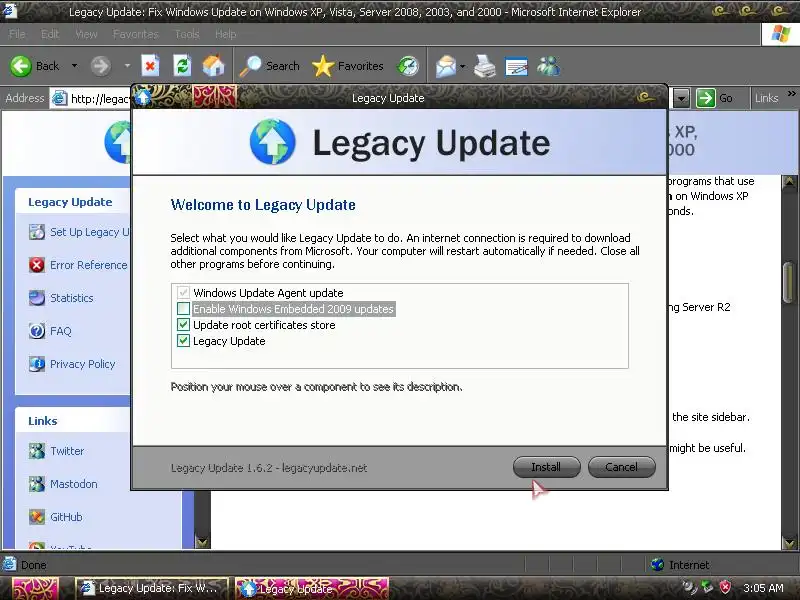Enable Windows Embedded 2009 updates checkbox
Image resolution: width=800 pixels, height=600 pixels.
coord(183,309)
